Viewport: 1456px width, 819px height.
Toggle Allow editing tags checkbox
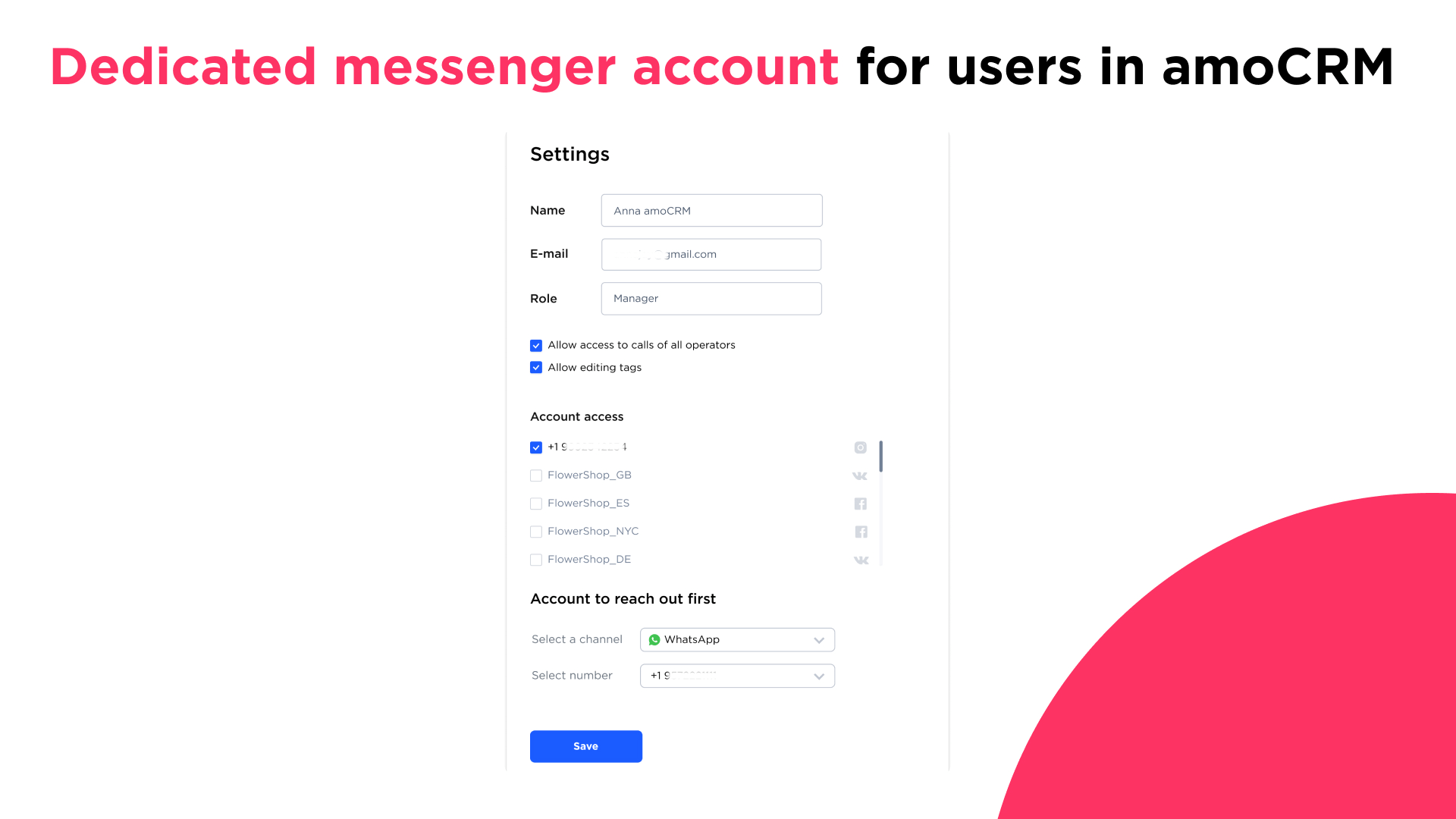536,367
